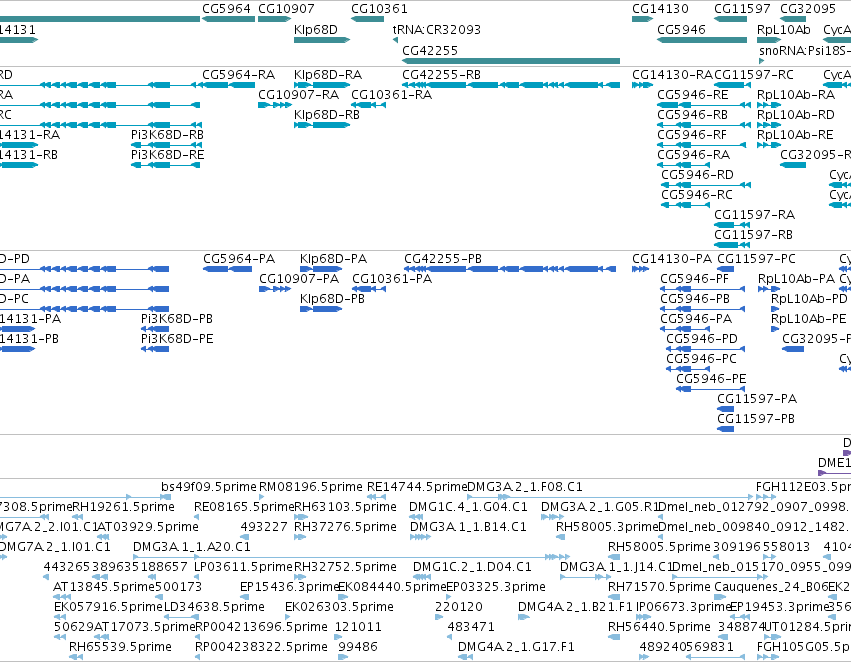Click the Pi3K68D-PE protein feature
The image size is (851, 662).
(155, 349)
